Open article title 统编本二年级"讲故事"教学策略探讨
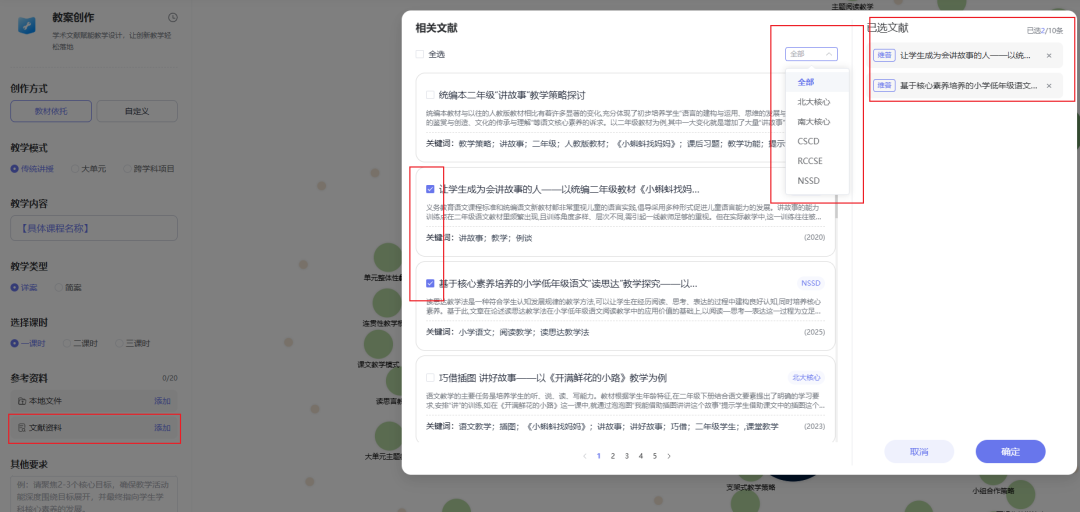Viewport: 1080px width, 512px height. [512, 94]
